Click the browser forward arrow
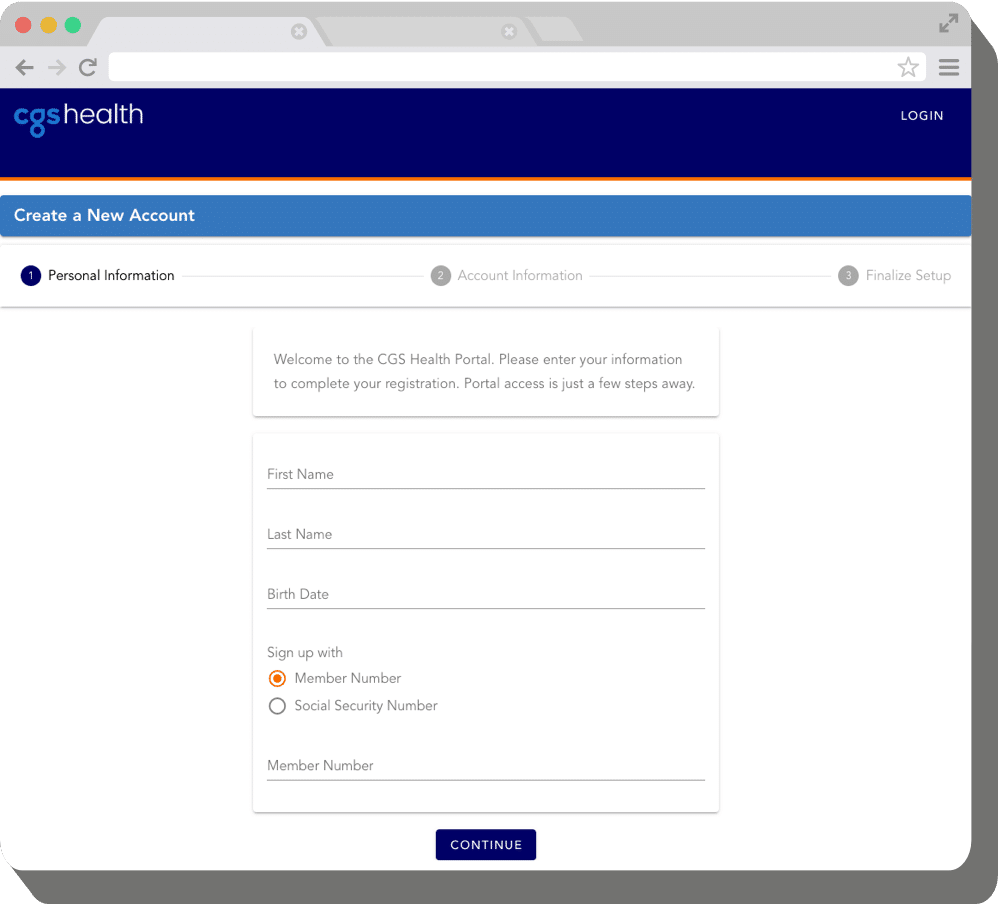This screenshot has height=904, width=998. [x=56, y=67]
